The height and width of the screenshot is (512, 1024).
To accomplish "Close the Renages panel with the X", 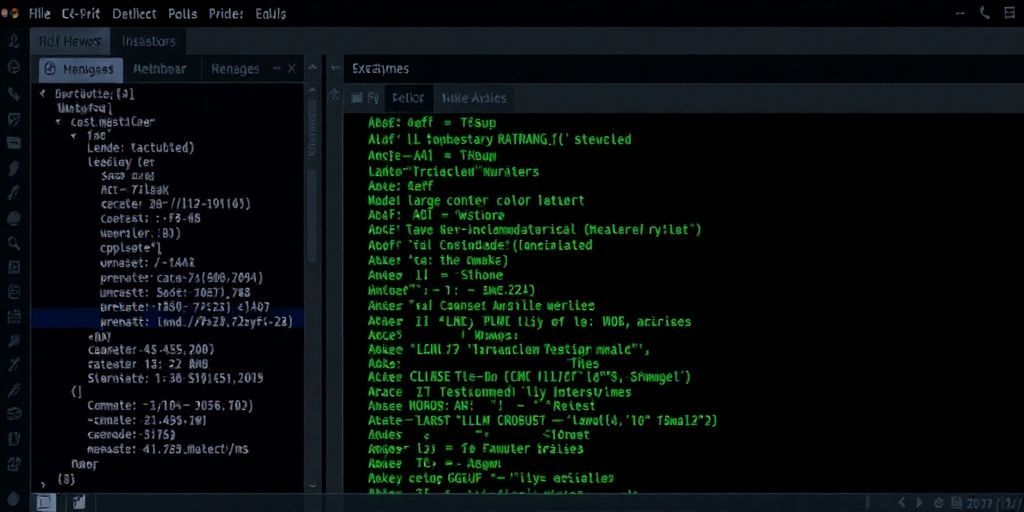I will click(x=291, y=69).
